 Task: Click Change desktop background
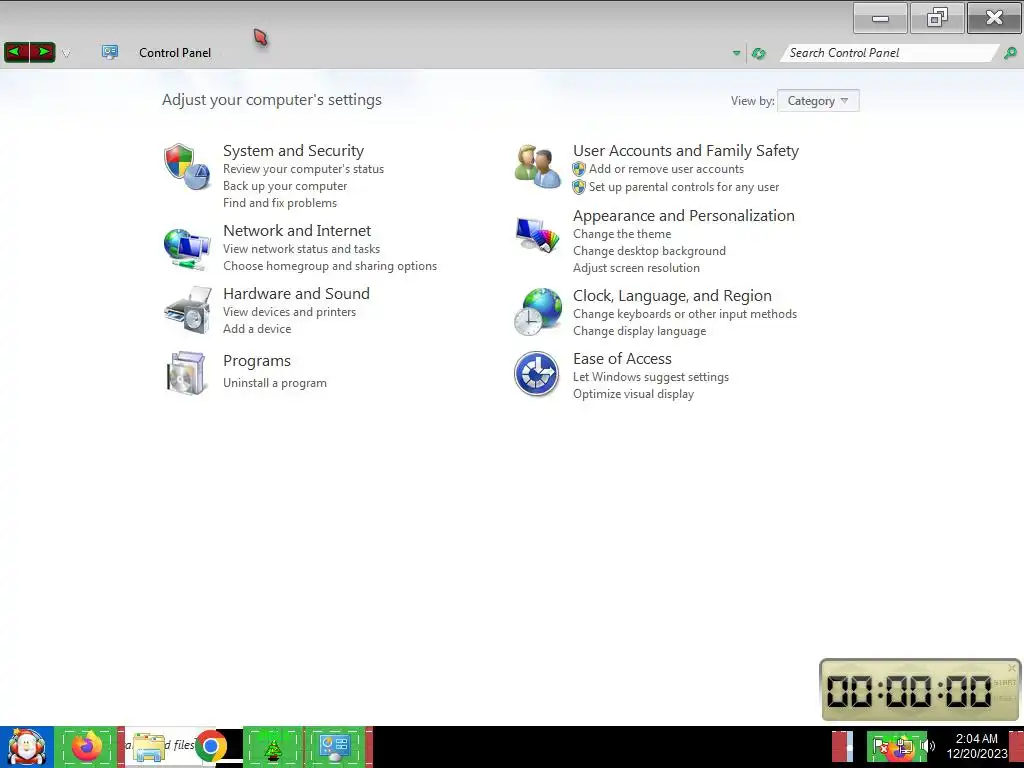click(649, 251)
